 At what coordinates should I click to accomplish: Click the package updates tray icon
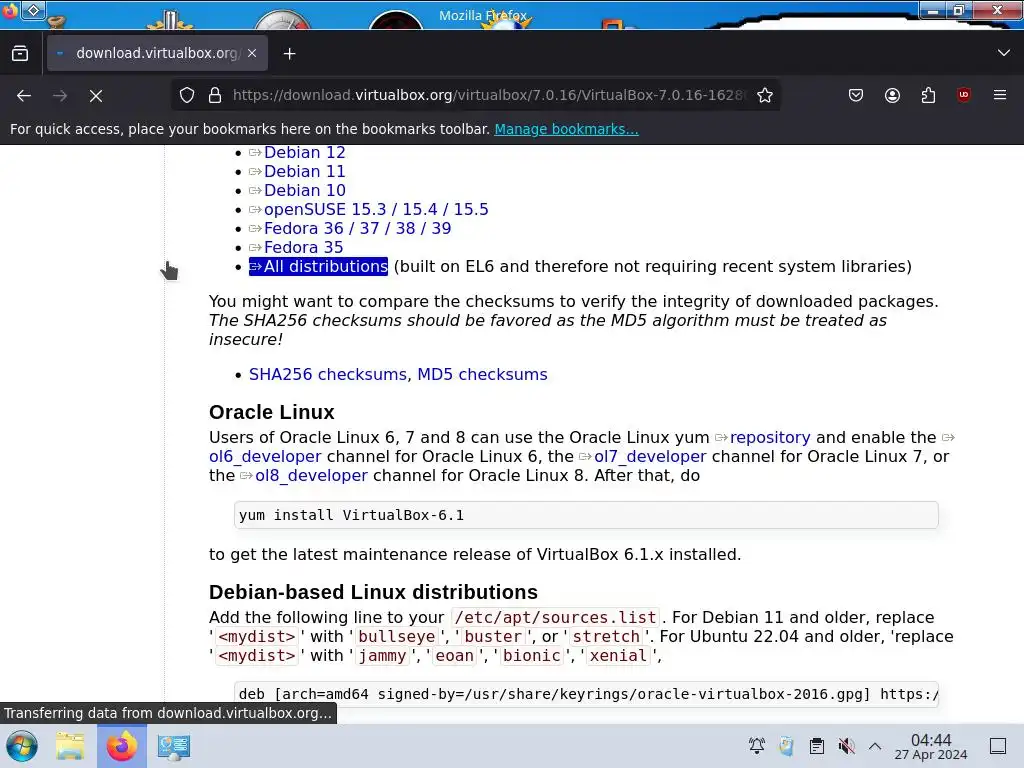[787, 746]
